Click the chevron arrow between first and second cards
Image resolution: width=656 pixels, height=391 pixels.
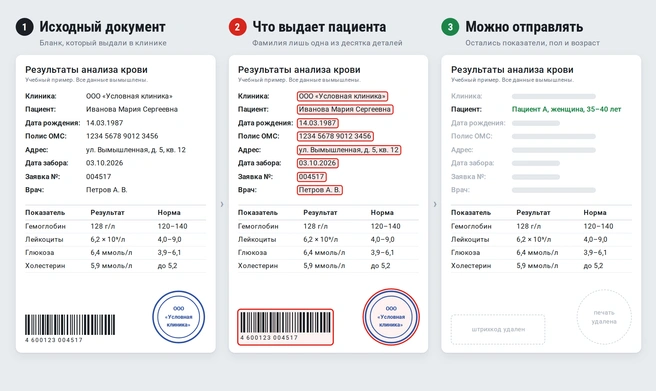coord(222,204)
